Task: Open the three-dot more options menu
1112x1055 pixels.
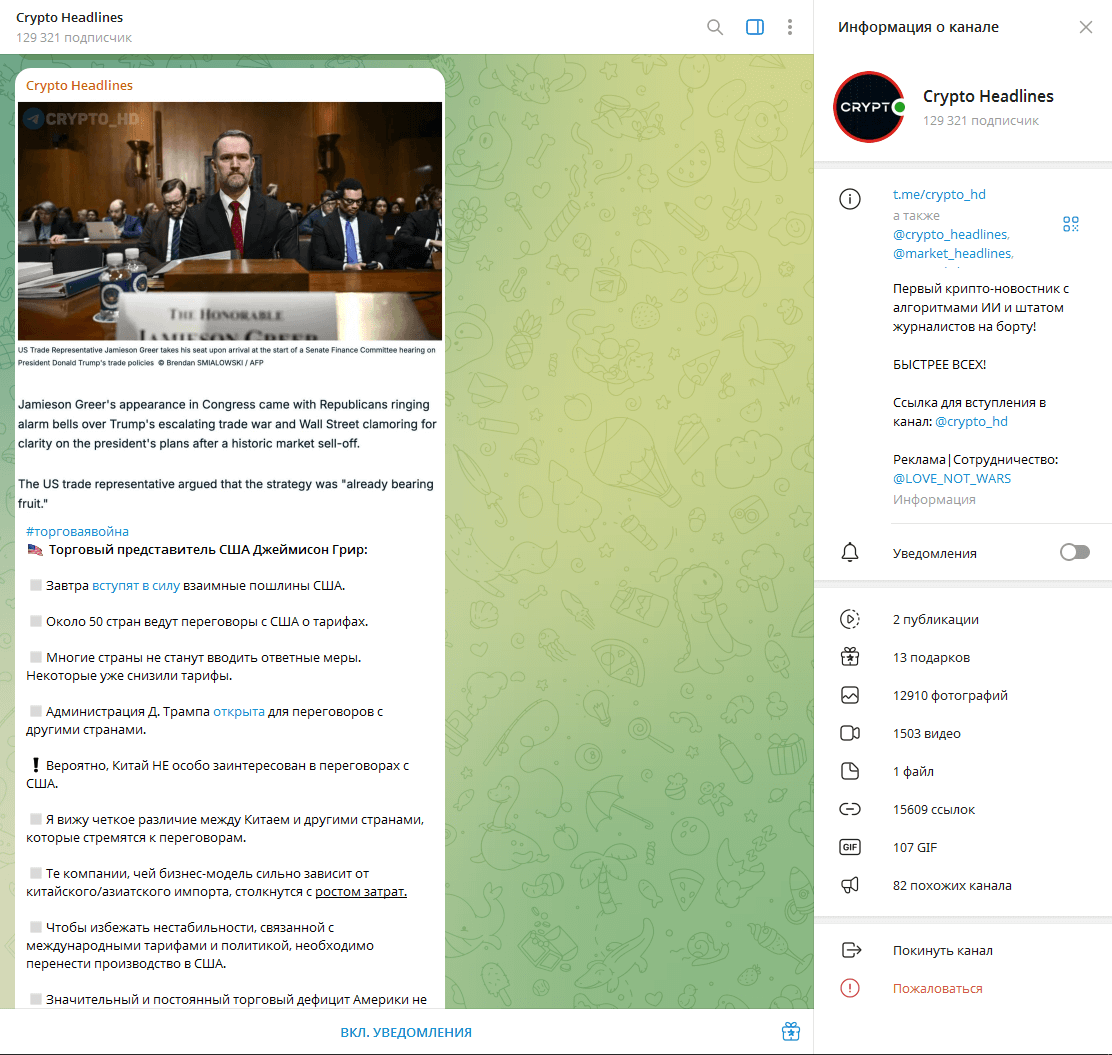Action: pyautogui.click(x=789, y=27)
